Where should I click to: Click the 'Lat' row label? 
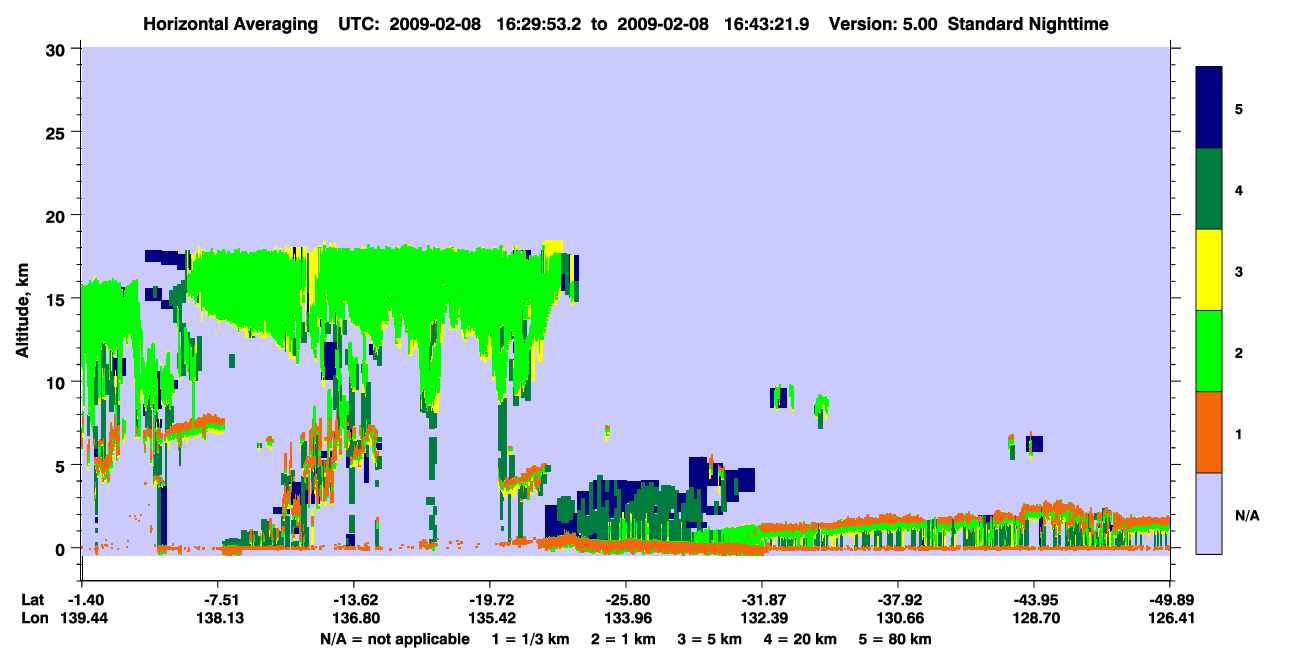(x=32, y=600)
